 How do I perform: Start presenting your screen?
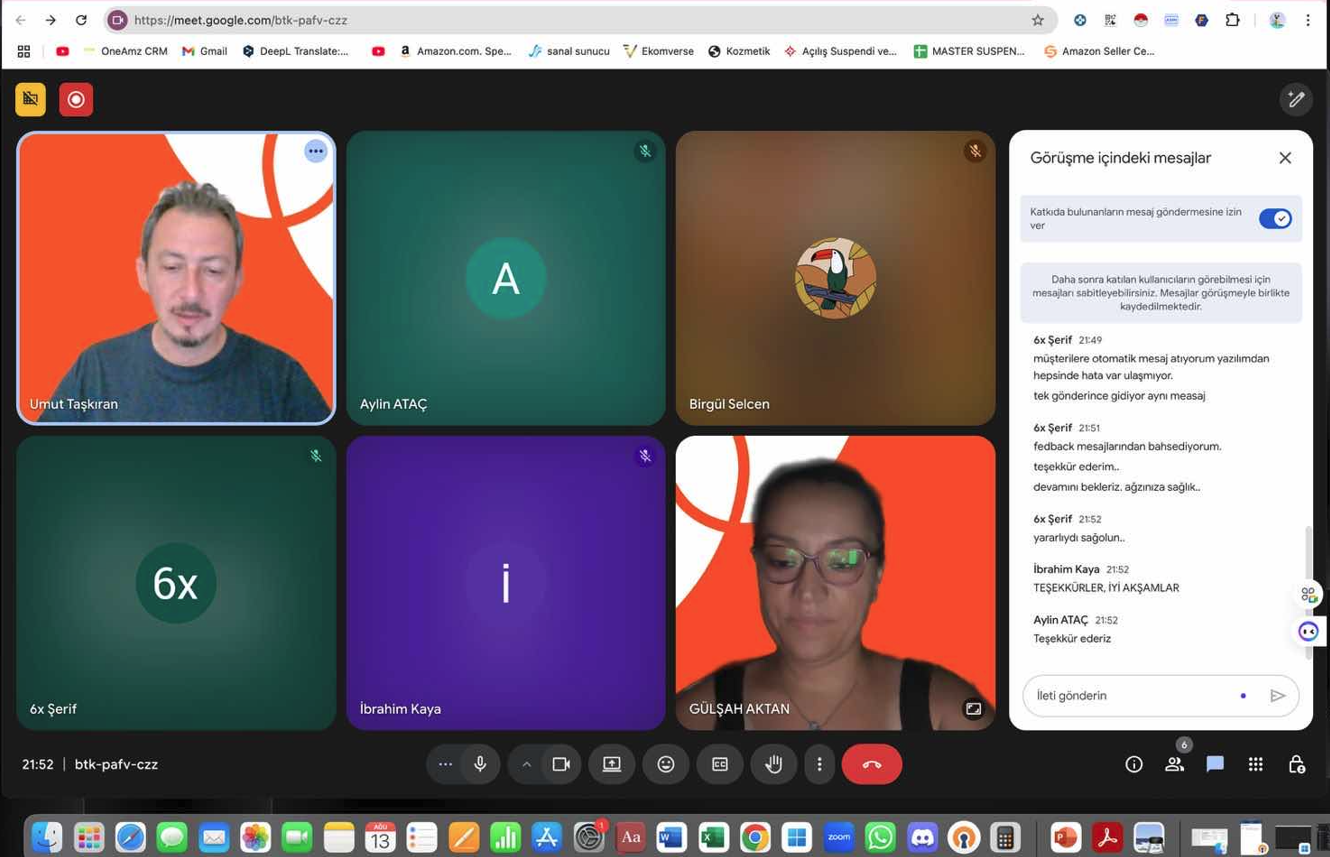[x=612, y=764]
